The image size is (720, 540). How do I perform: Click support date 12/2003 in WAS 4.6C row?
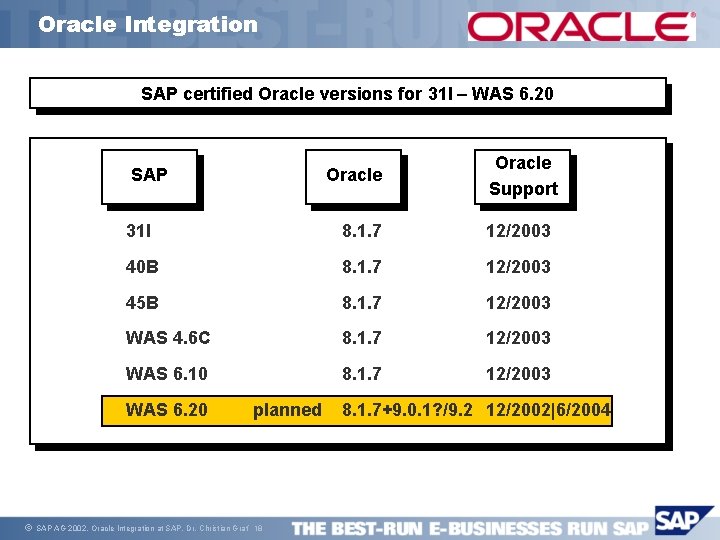tap(518, 338)
